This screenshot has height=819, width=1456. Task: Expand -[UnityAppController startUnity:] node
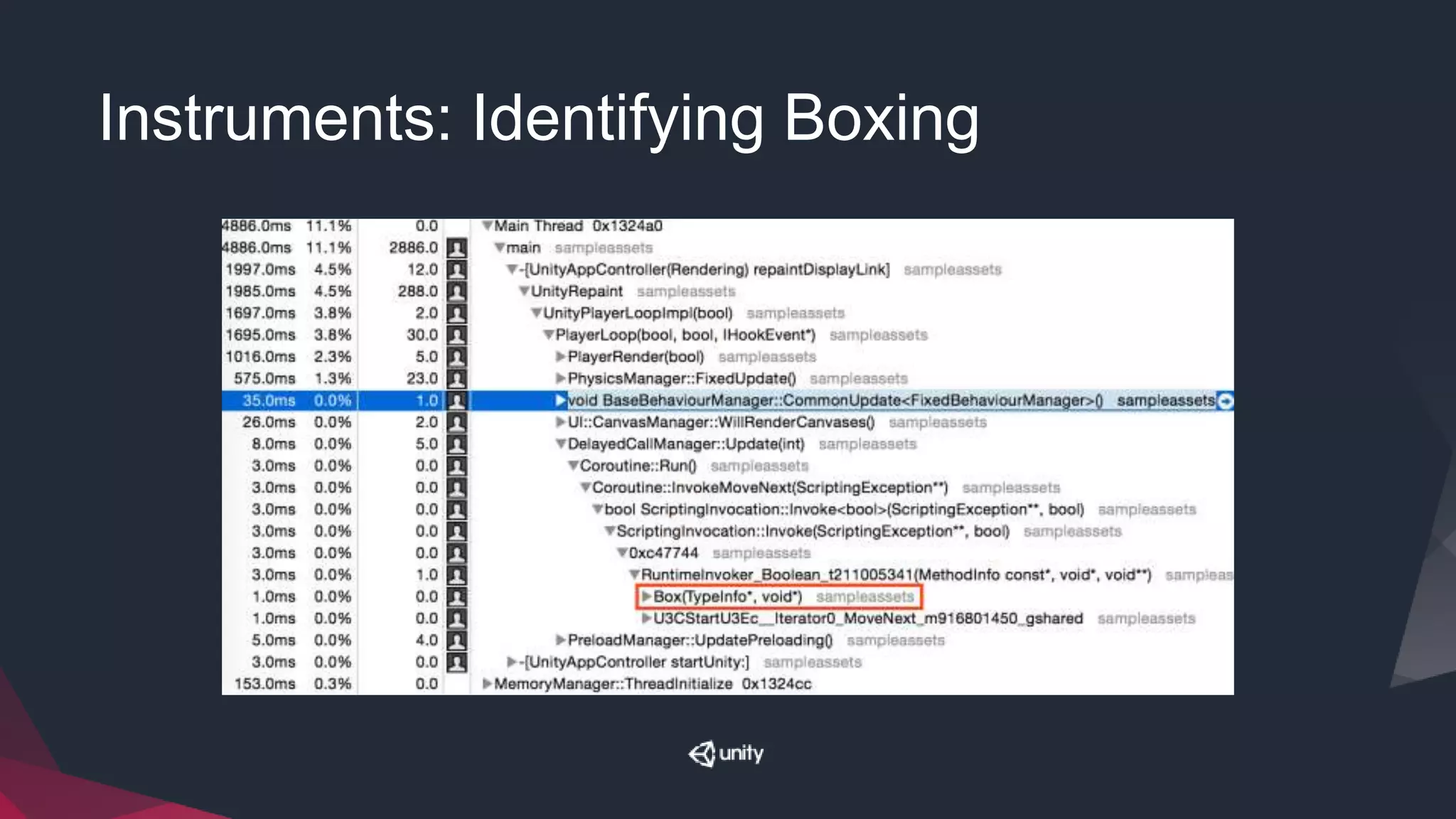pyautogui.click(x=512, y=663)
